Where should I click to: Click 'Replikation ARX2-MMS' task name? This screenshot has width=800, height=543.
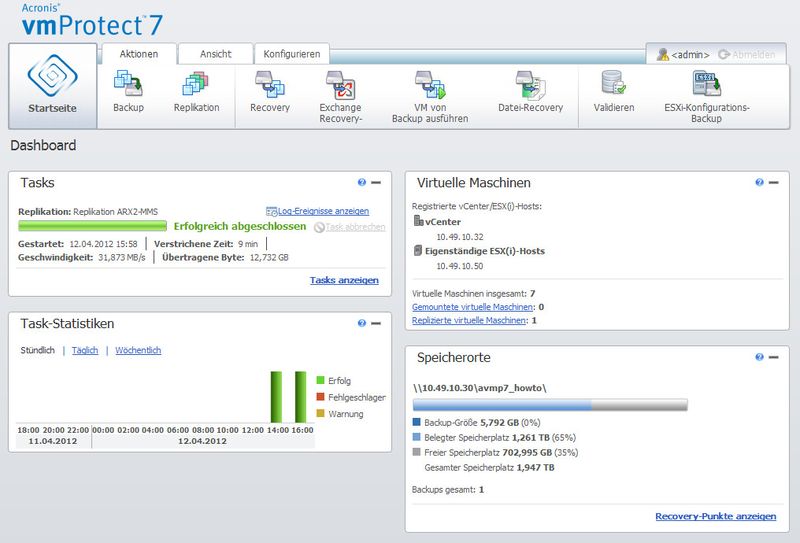tap(115, 211)
